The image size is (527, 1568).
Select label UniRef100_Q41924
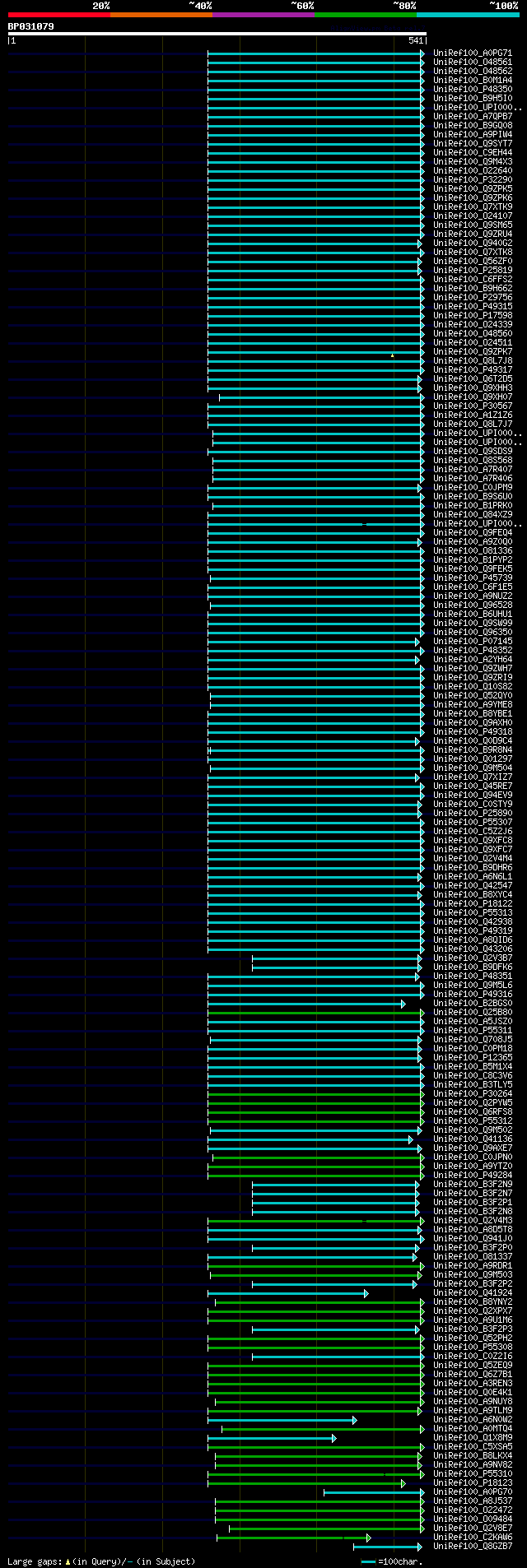click(473, 1293)
